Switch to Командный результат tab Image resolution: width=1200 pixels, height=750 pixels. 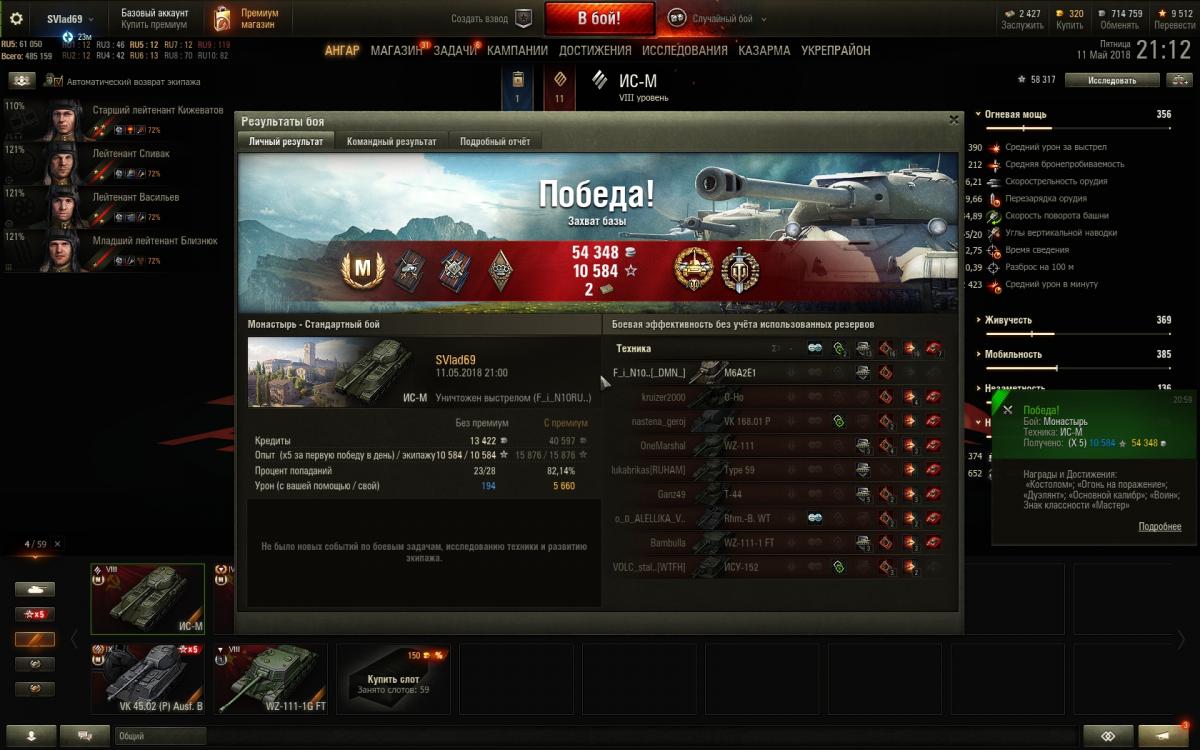click(392, 142)
